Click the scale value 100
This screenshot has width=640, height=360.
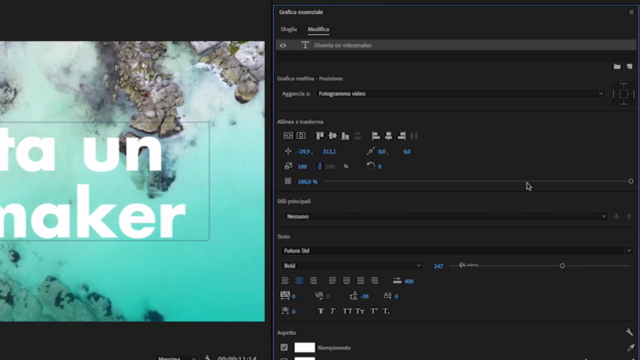tap(302, 167)
